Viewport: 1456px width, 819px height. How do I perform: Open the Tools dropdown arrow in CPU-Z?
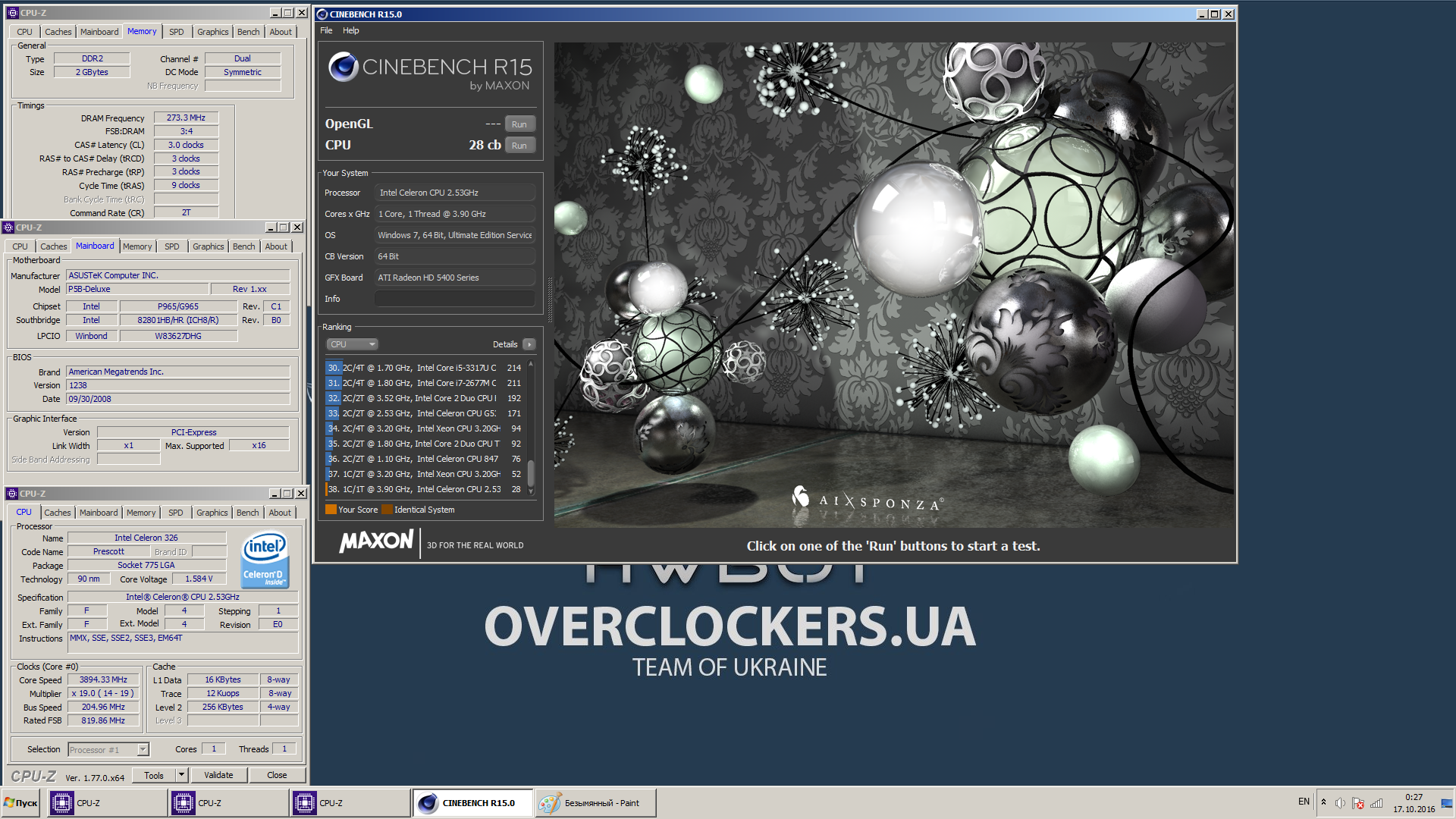182,775
